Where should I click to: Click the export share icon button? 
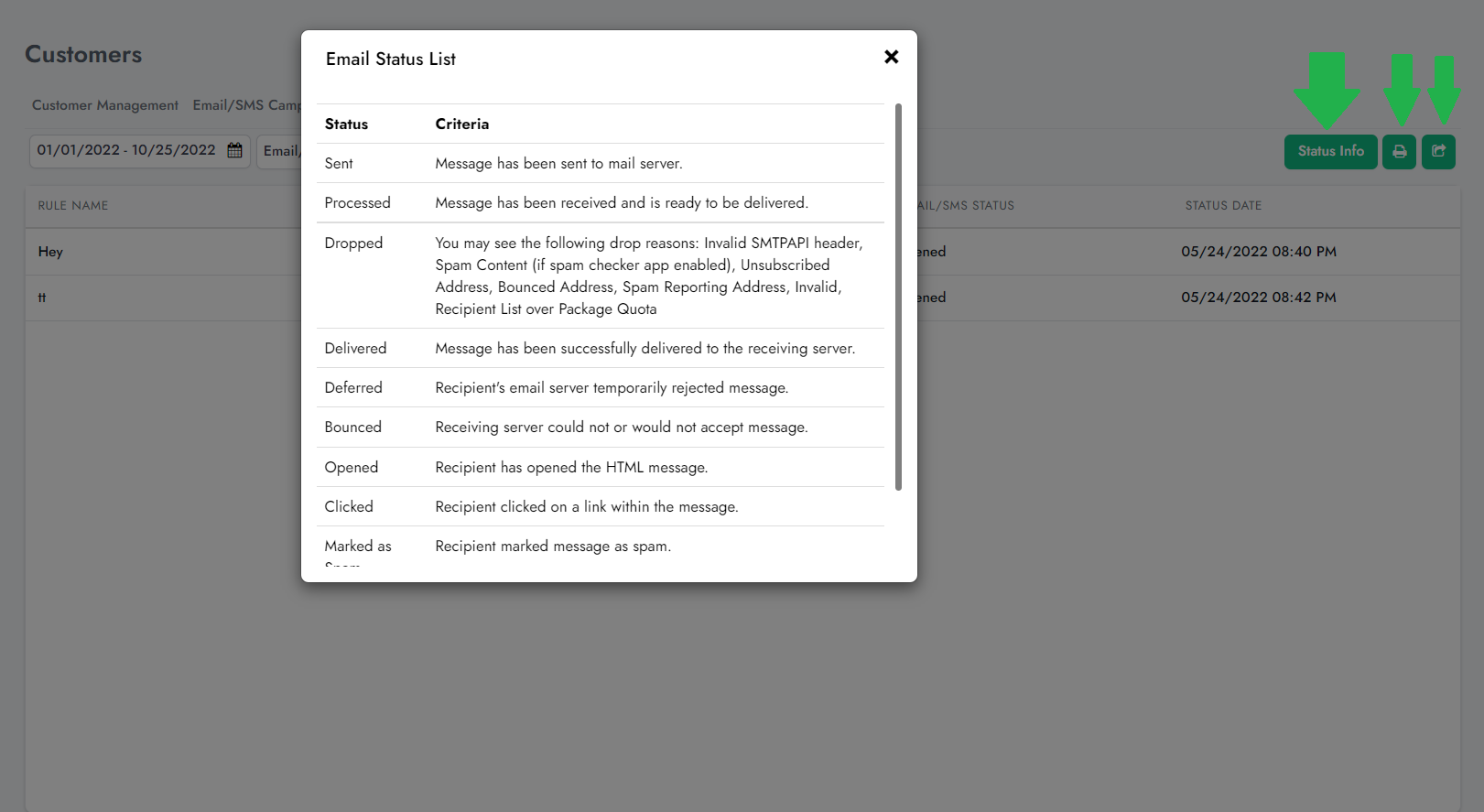click(1438, 152)
